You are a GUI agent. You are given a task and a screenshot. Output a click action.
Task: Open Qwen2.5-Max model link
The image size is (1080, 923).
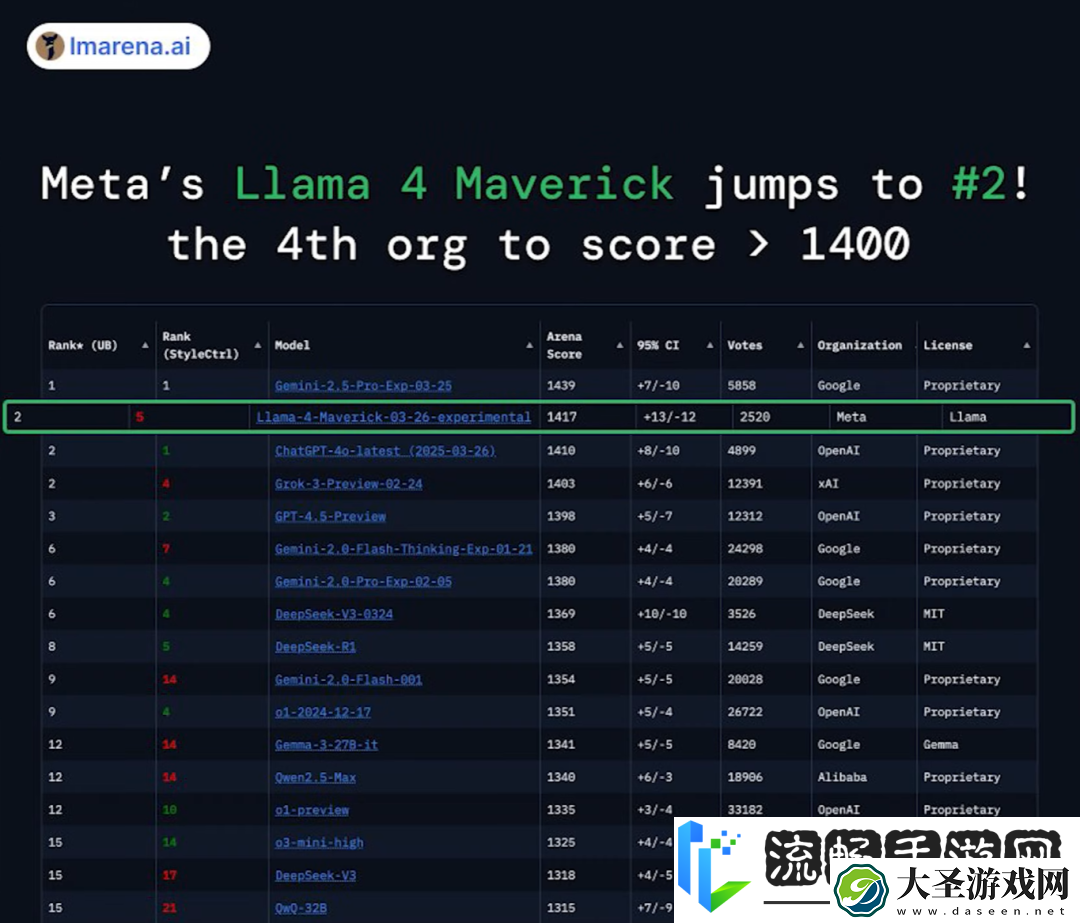pos(315,778)
